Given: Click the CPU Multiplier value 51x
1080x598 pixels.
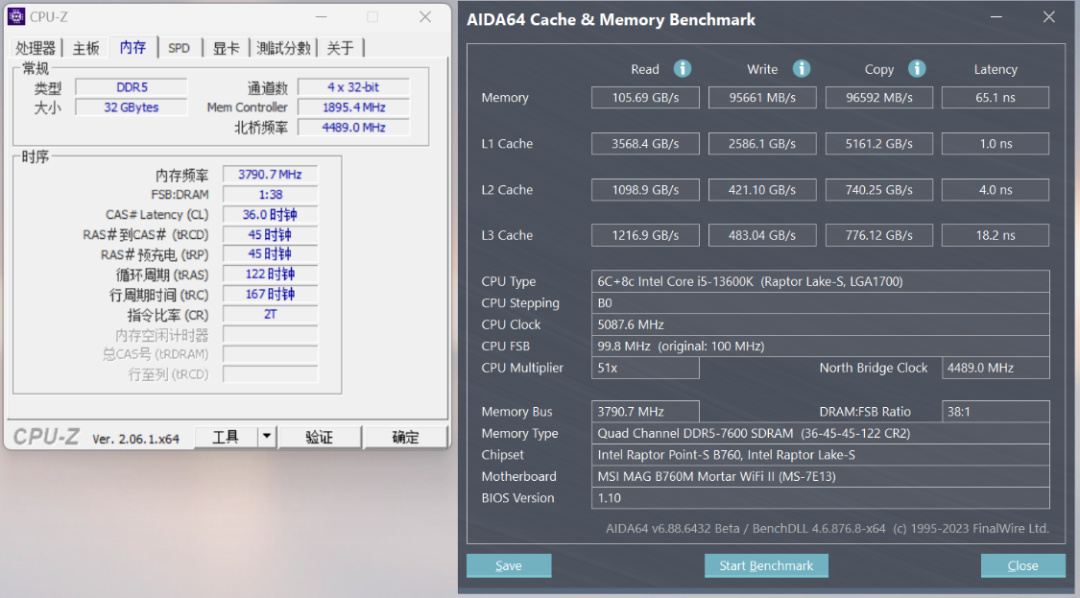Looking at the screenshot, I should pyautogui.click(x=645, y=368).
